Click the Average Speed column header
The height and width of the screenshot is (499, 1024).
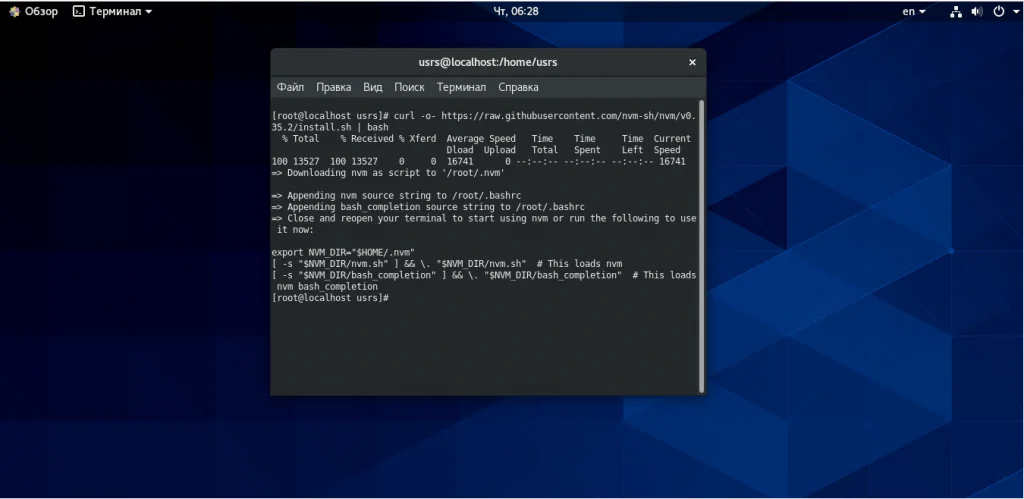click(x=481, y=138)
